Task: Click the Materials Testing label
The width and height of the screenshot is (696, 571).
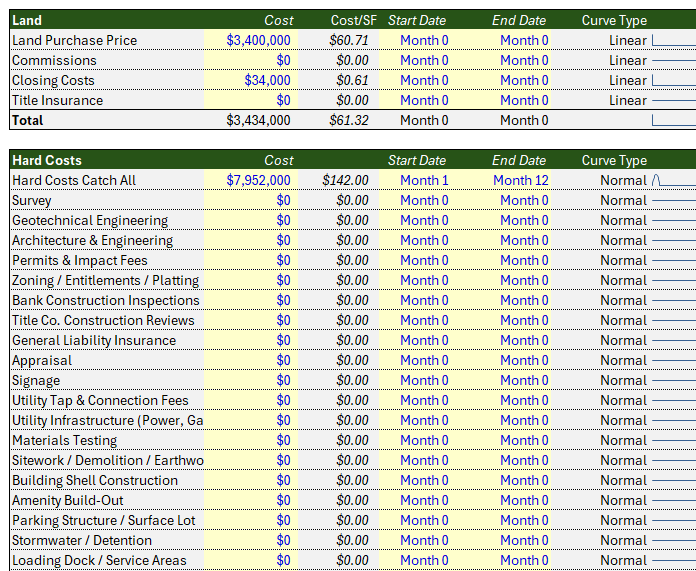Action: tap(64, 440)
